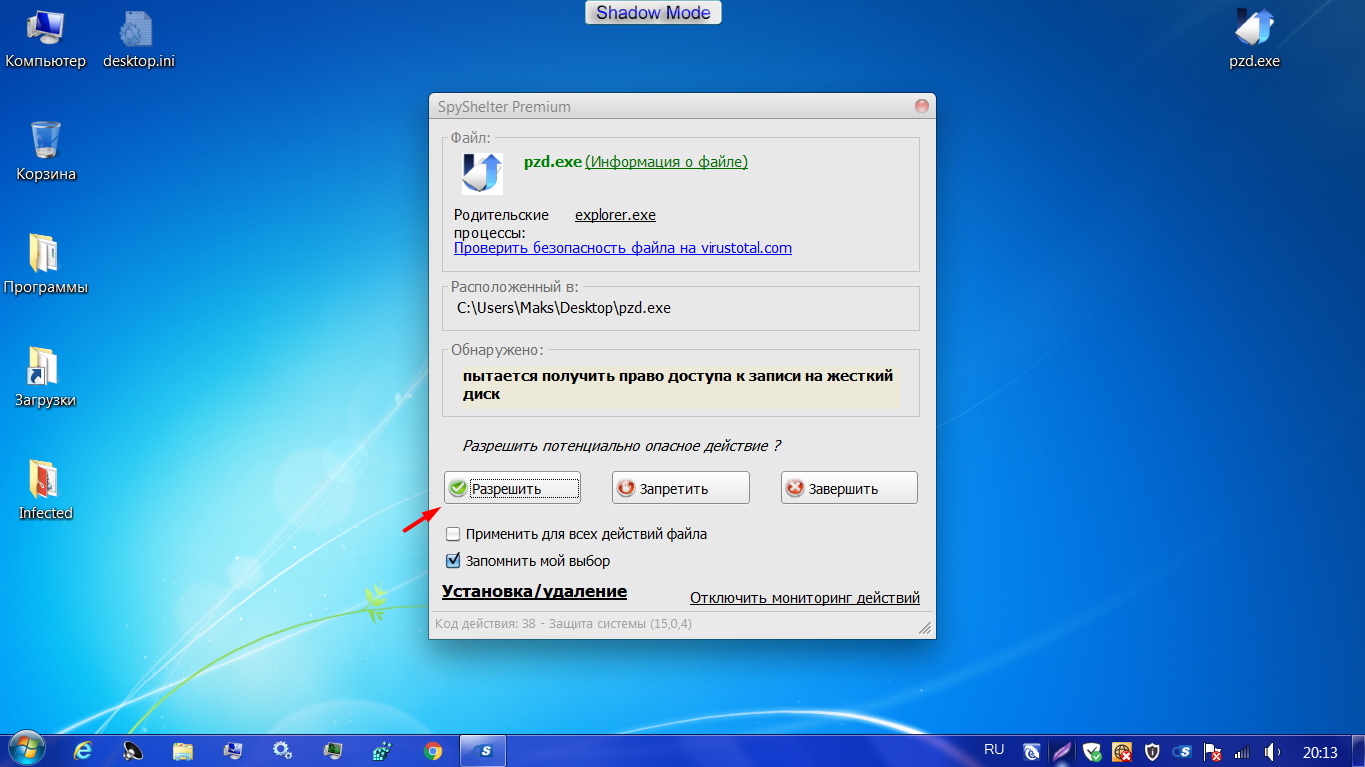Click the green-screen monitor taskbar icon

coord(333,750)
